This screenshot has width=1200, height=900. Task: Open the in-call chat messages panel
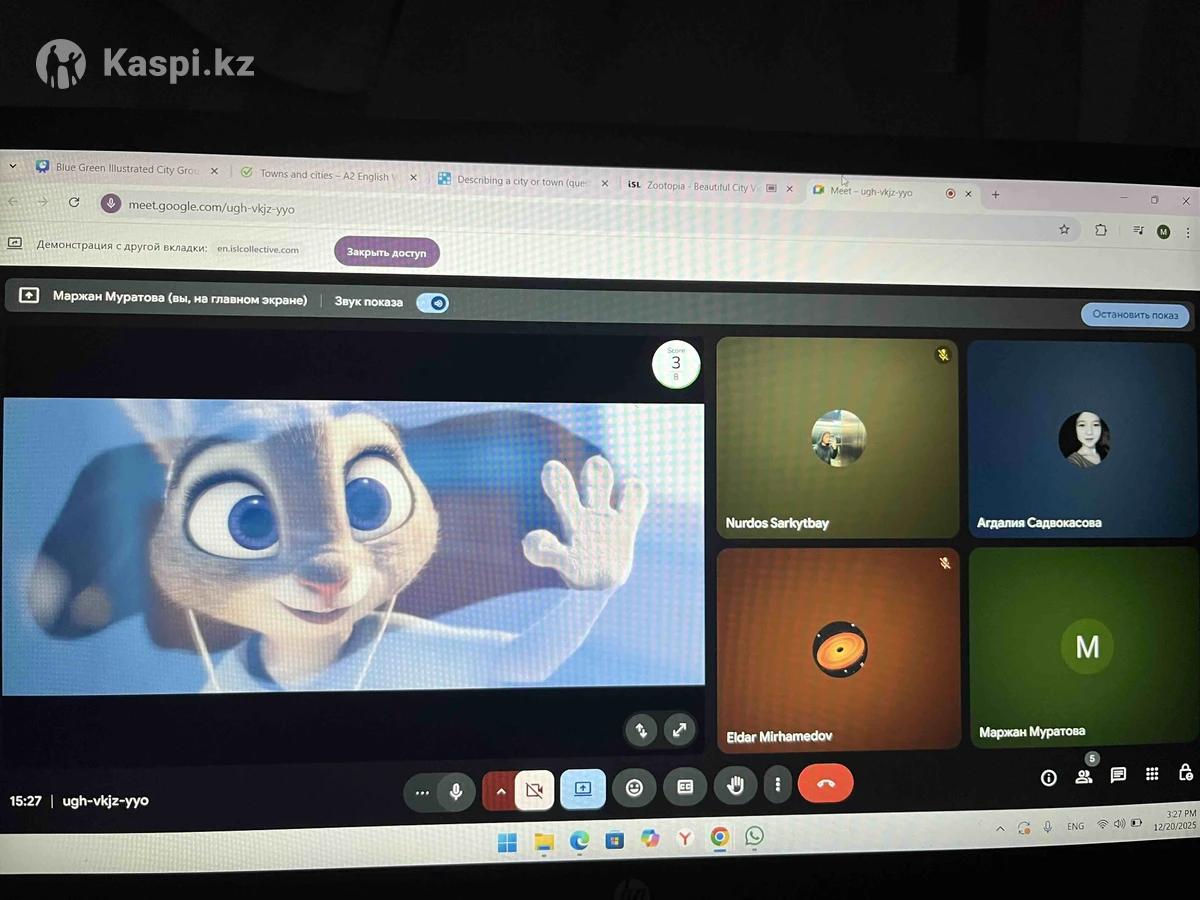[1118, 775]
